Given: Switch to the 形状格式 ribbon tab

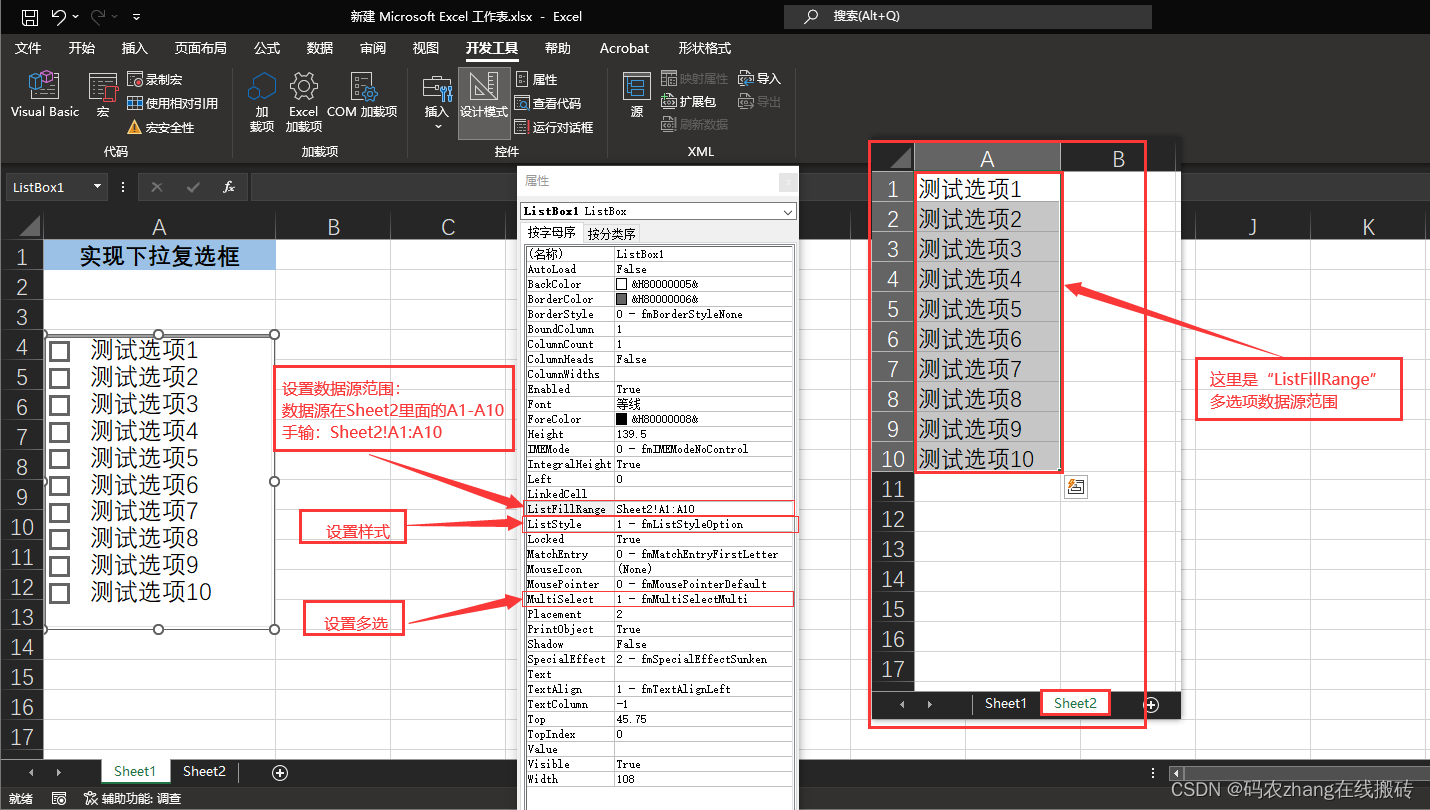Looking at the screenshot, I should (x=704, y=48).
